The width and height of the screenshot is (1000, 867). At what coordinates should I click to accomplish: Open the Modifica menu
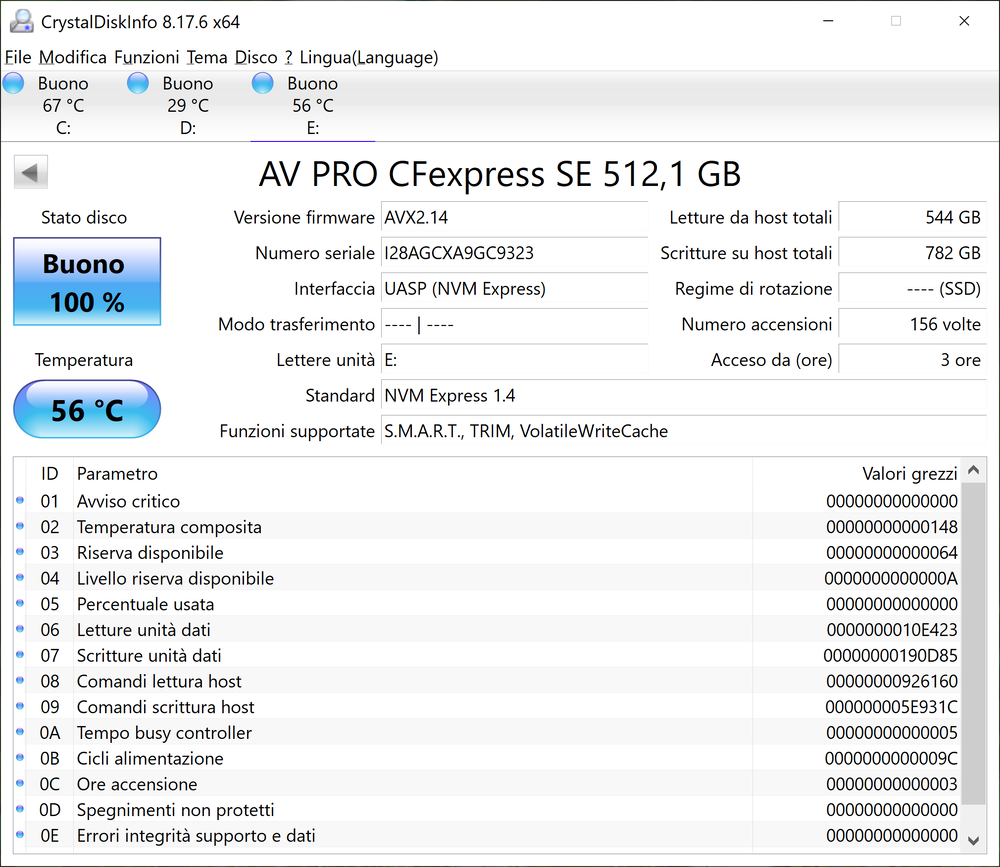point(73,57)
